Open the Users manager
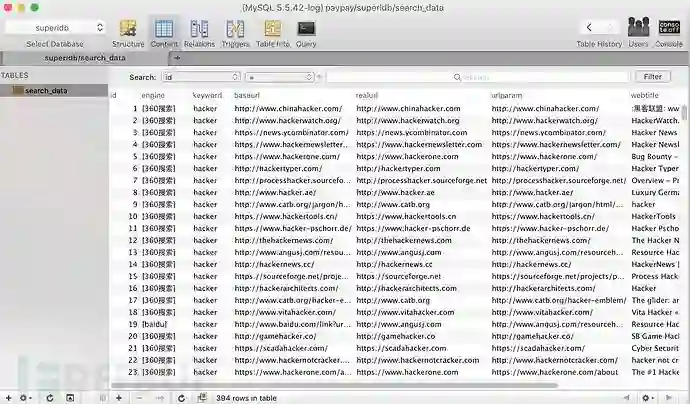Screen dimensions: 690x404 click(x=638, y=33)
